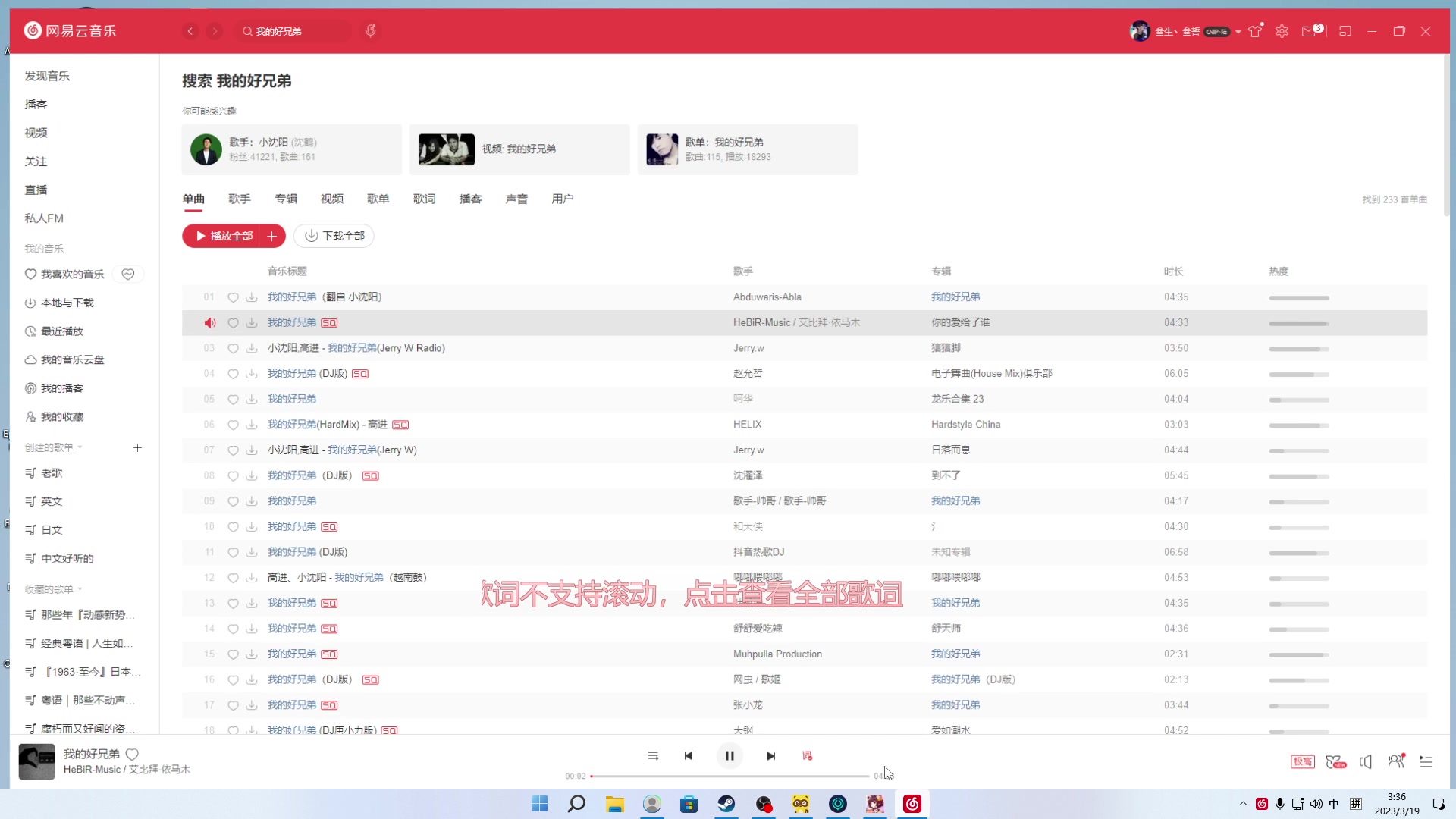Screen dimensions: 1456x819
Task: Open Windows Start menu
Action: point(540,804)
